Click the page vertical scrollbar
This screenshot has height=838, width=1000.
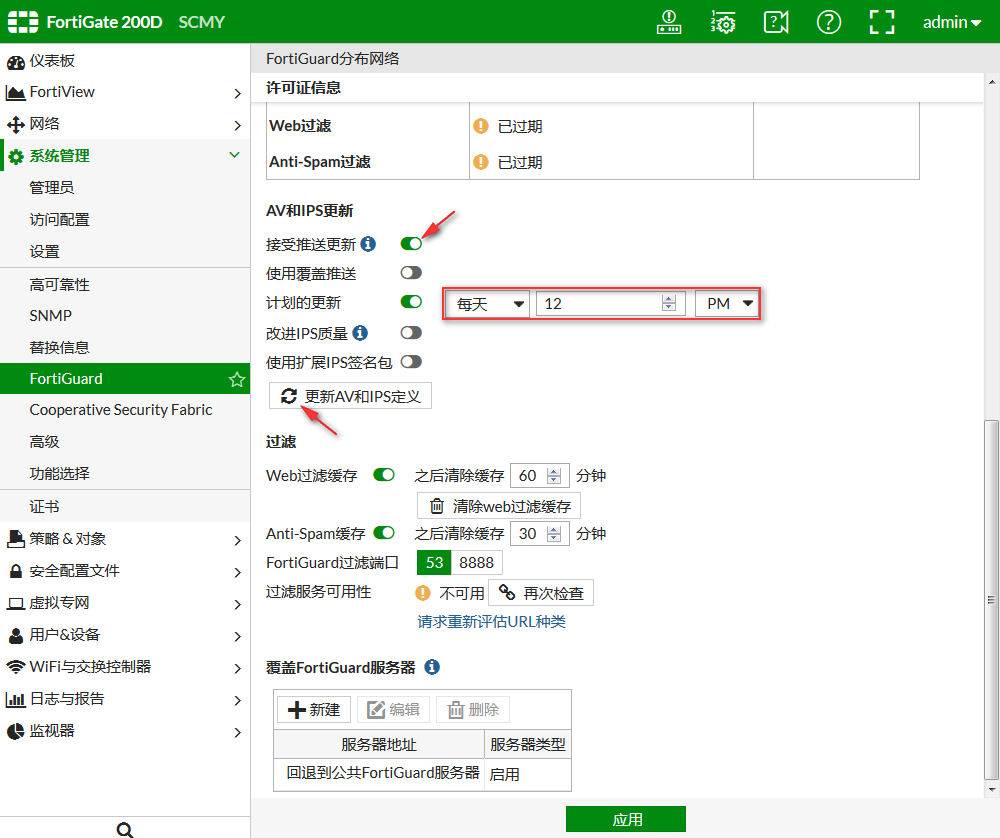tap(991, 599)
